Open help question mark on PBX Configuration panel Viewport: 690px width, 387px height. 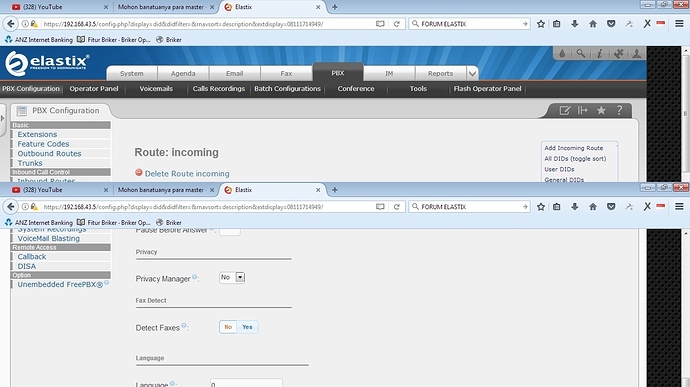[619, 111]
